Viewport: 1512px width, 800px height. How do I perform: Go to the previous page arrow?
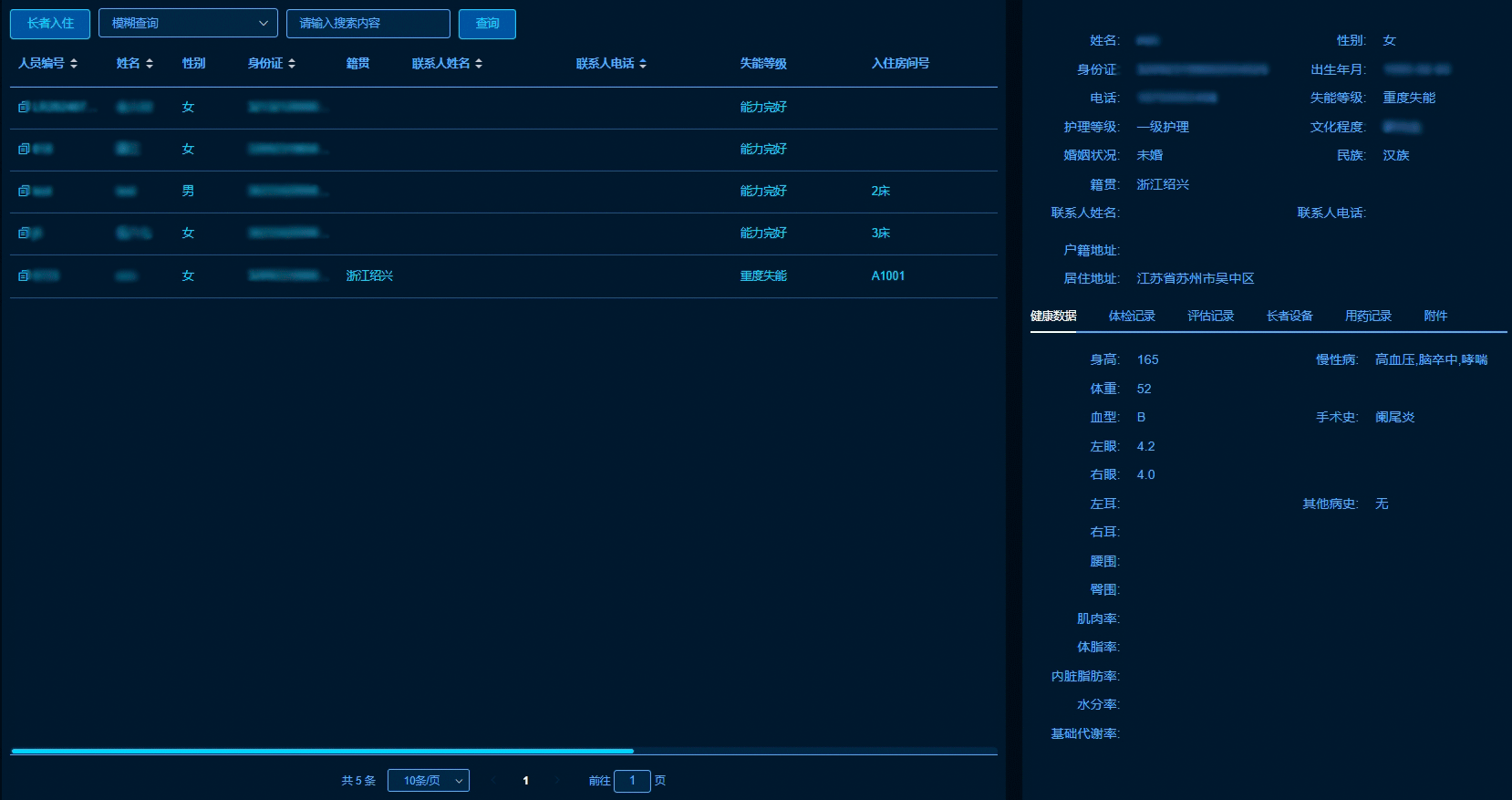[x=493, y=781]
